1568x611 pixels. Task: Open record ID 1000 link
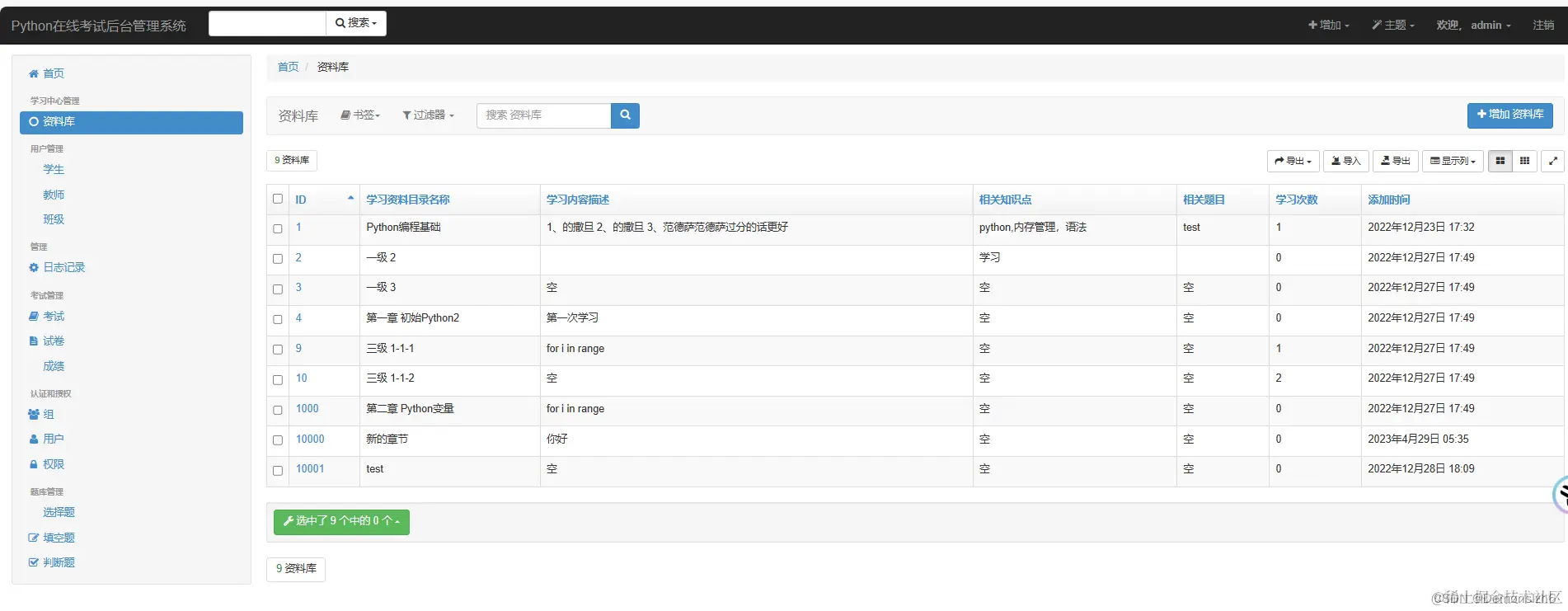click(x=307, y=409)
